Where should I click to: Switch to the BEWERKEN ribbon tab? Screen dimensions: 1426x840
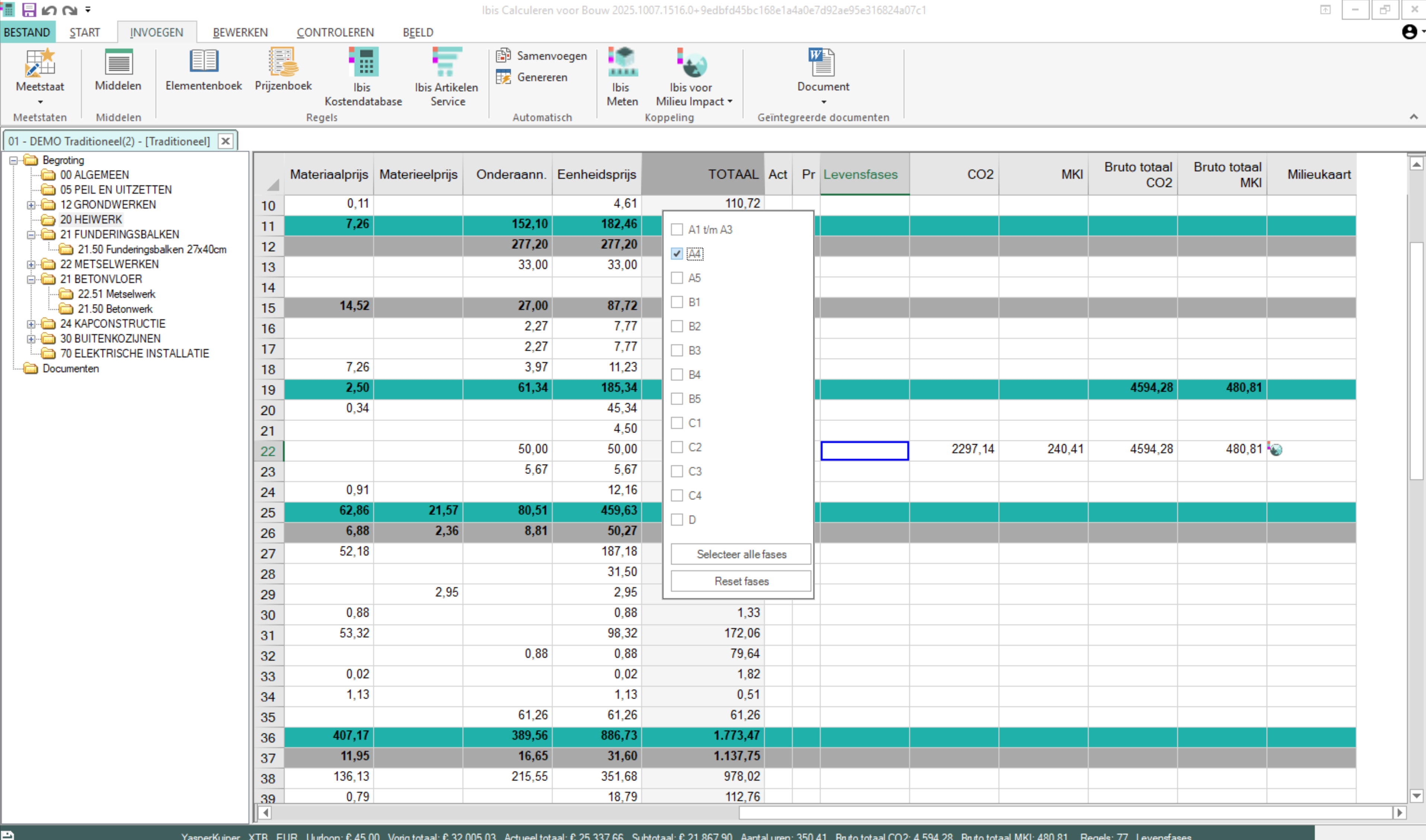click(240, 32)
